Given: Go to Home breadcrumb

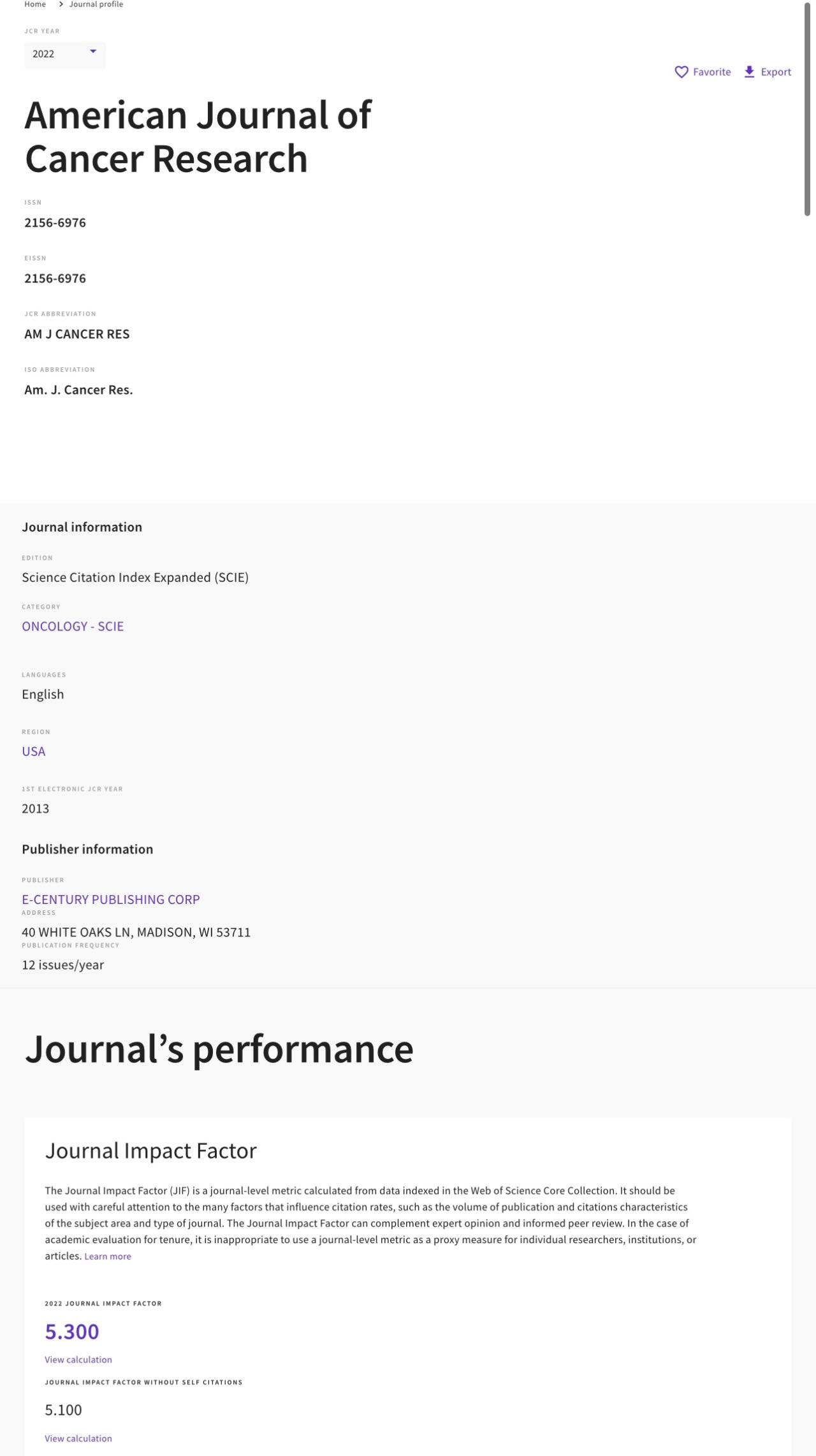Looking at the screenshot, I should tap(35, 4).
